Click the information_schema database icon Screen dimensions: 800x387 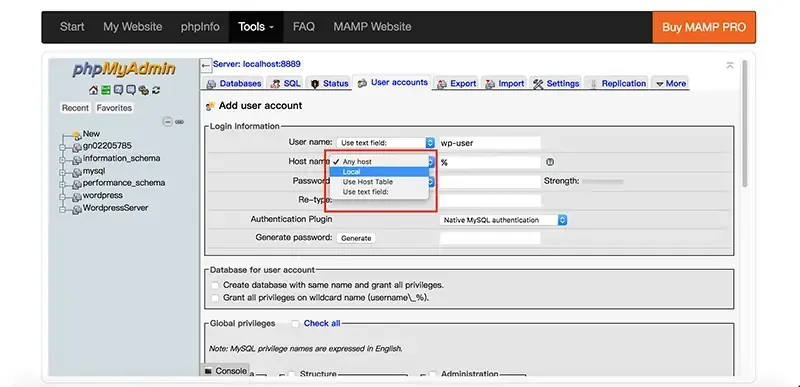pyautogui.click(x=77, y=160)
